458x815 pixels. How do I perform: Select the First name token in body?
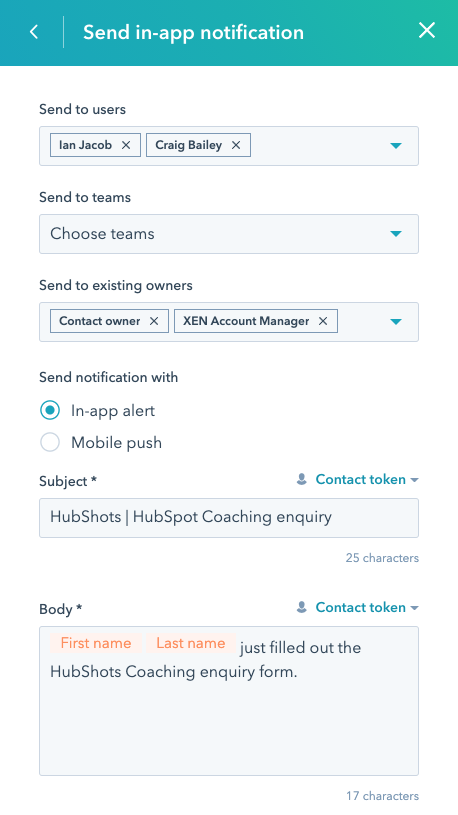pyautogui.click(x=96, y=643)
